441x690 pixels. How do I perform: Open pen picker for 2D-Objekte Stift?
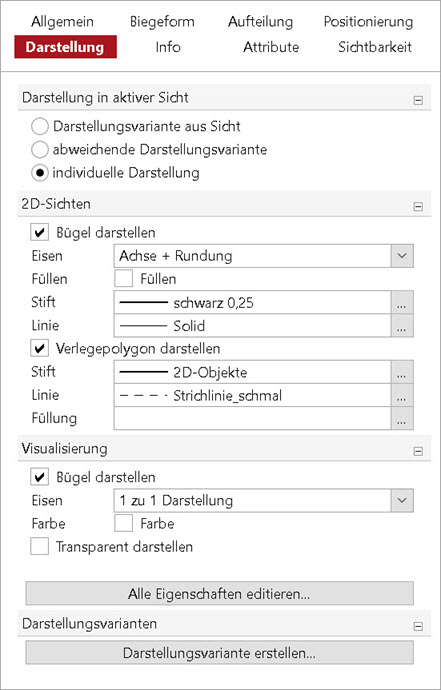pyautogui.click(x=402, y=372)
